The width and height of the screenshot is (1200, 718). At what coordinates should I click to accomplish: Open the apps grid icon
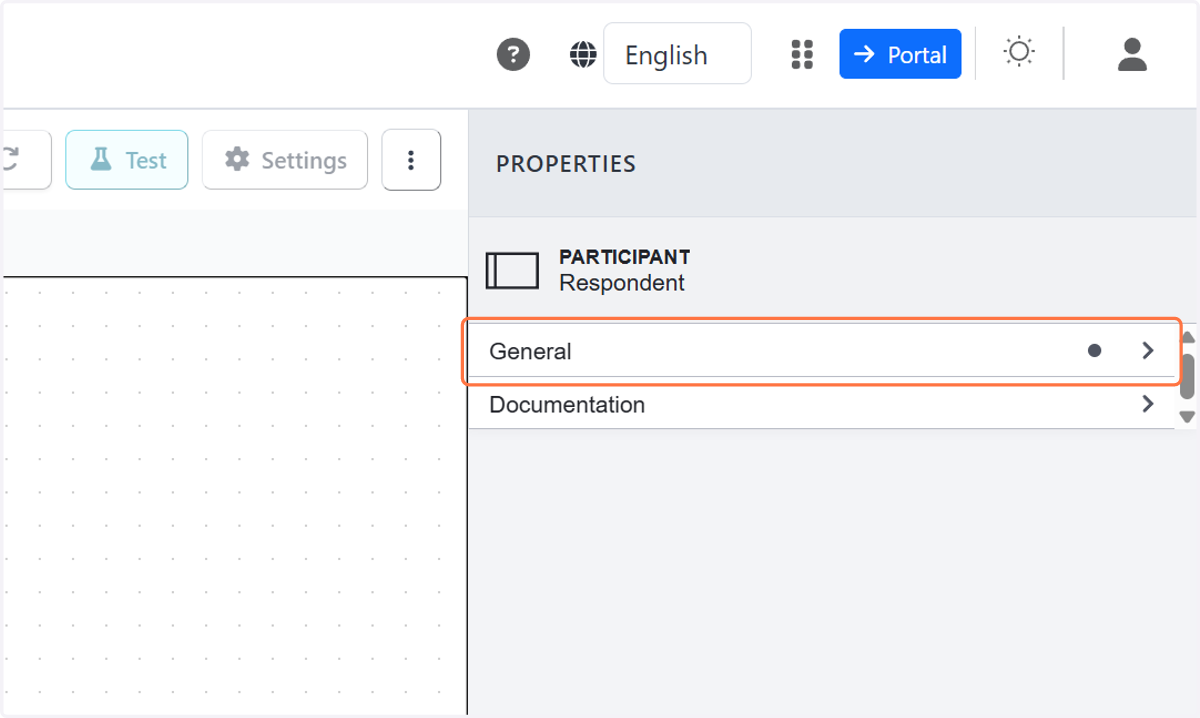coord(802,54)
